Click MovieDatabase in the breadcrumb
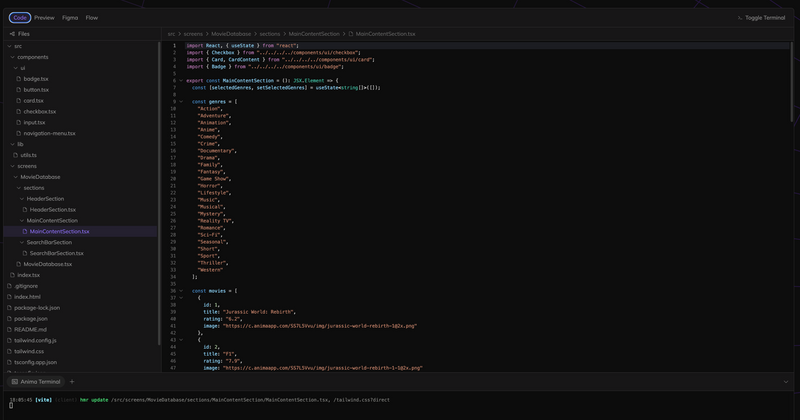The width and height of the screenshot is (800, 420). coord(231,34)
